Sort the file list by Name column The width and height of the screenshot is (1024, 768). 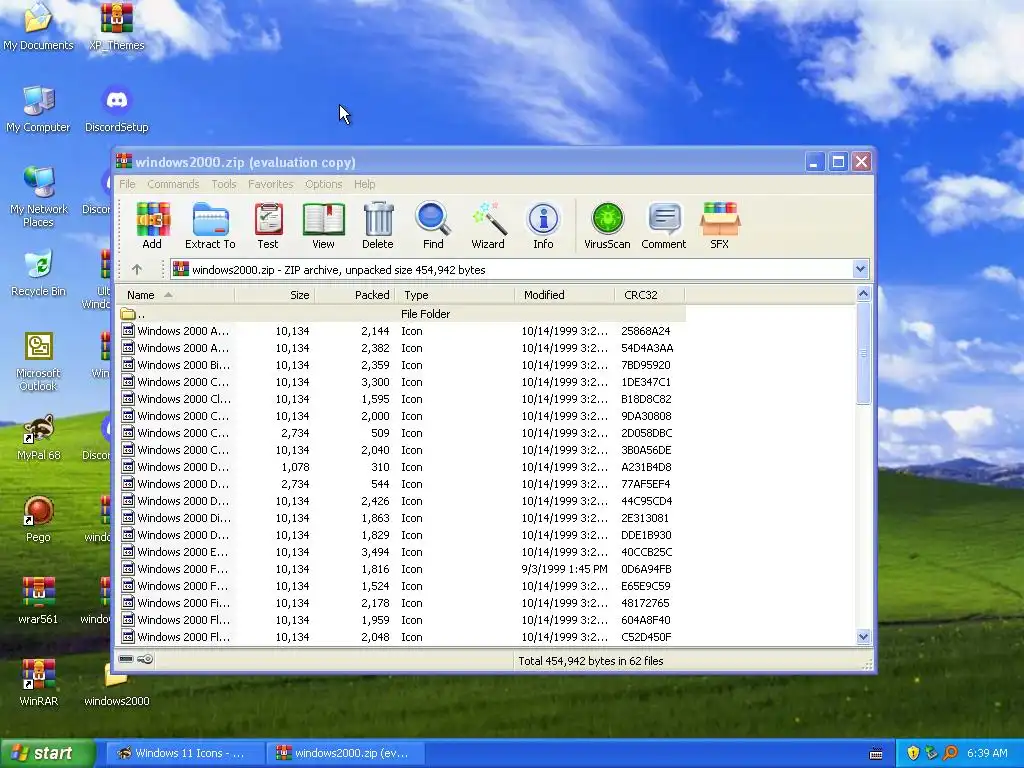pyautogui.click(x=175, y=295)
